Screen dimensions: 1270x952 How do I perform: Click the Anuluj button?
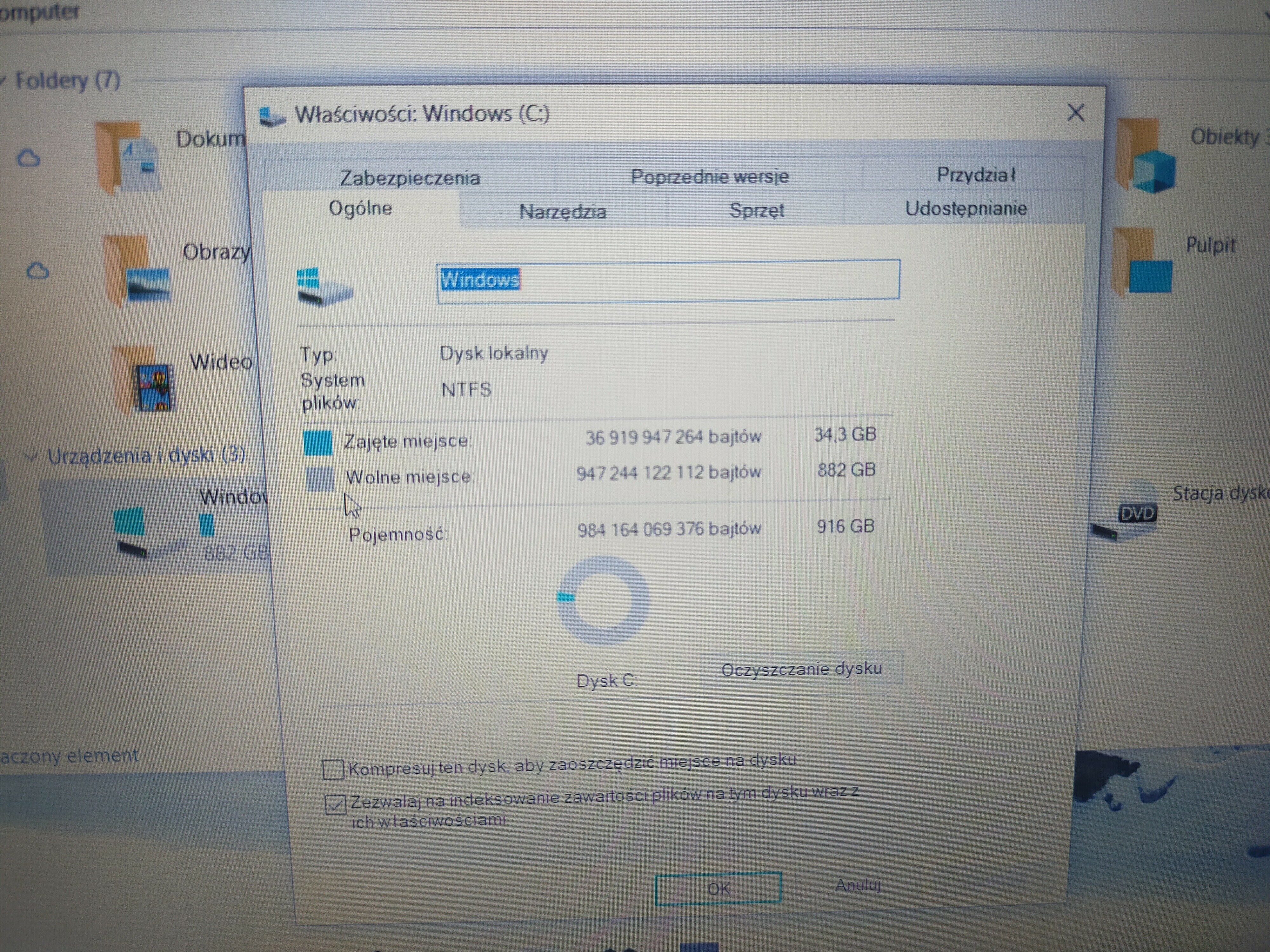pyautogui.click(x=857, y=885)
